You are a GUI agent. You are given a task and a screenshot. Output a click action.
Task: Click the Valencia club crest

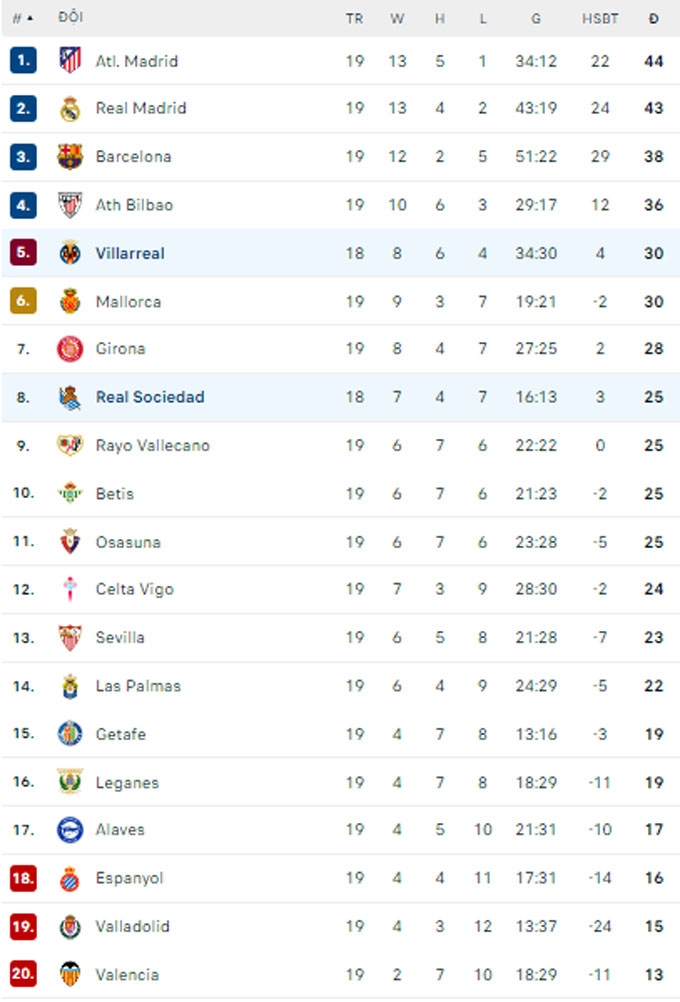(69, 974)
